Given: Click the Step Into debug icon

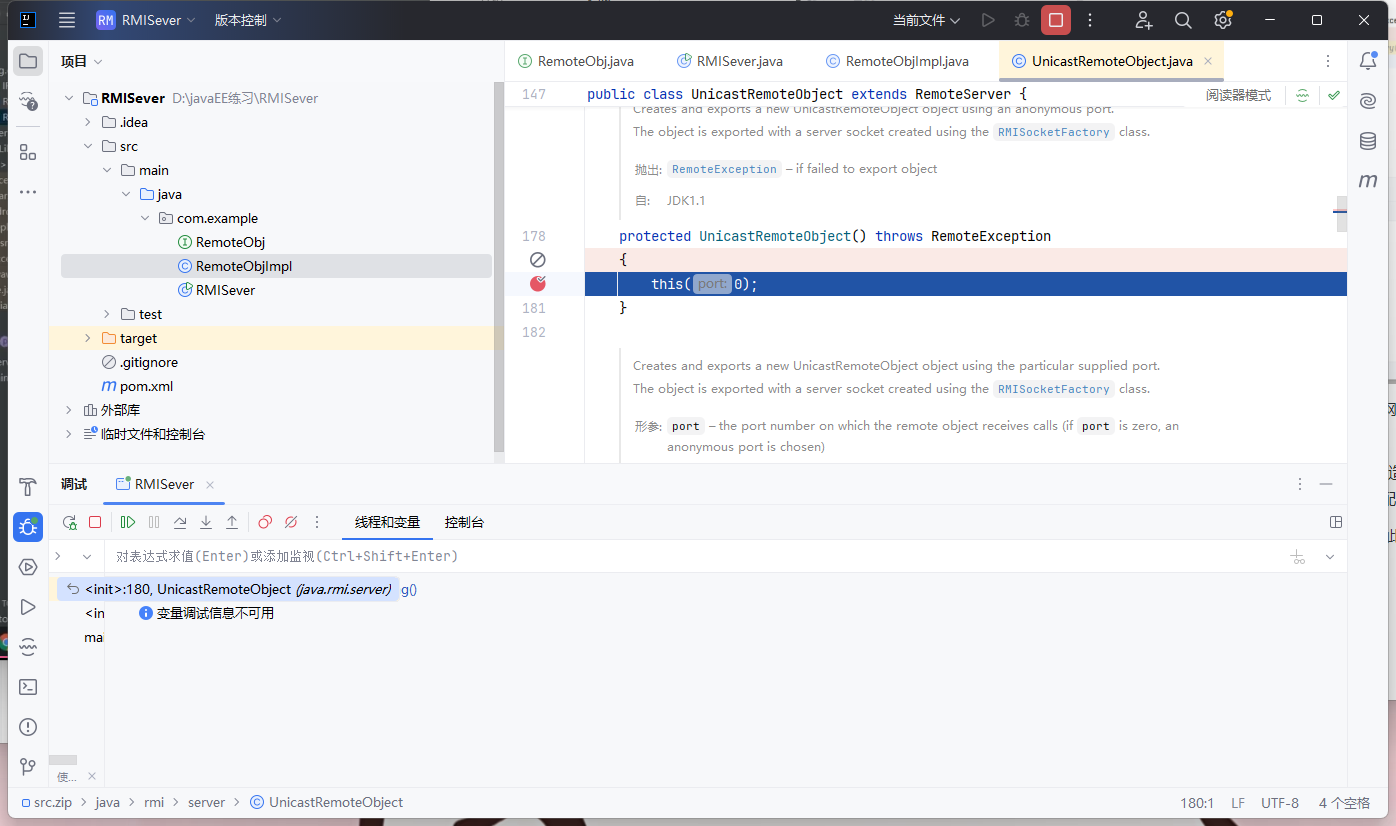Looking at the screenshot, I should 206,522.
